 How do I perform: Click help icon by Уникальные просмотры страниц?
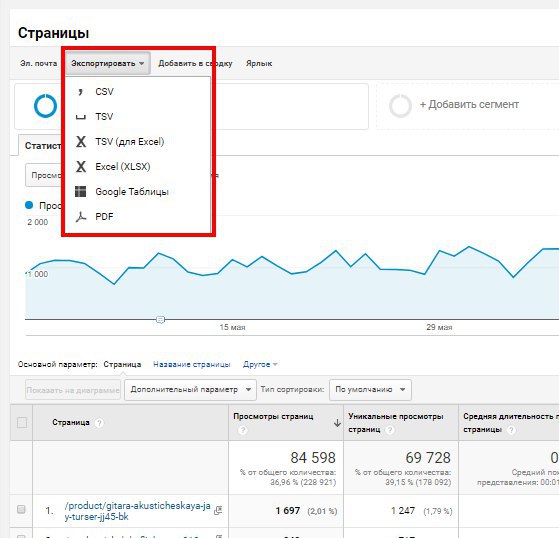click(390, 430)
